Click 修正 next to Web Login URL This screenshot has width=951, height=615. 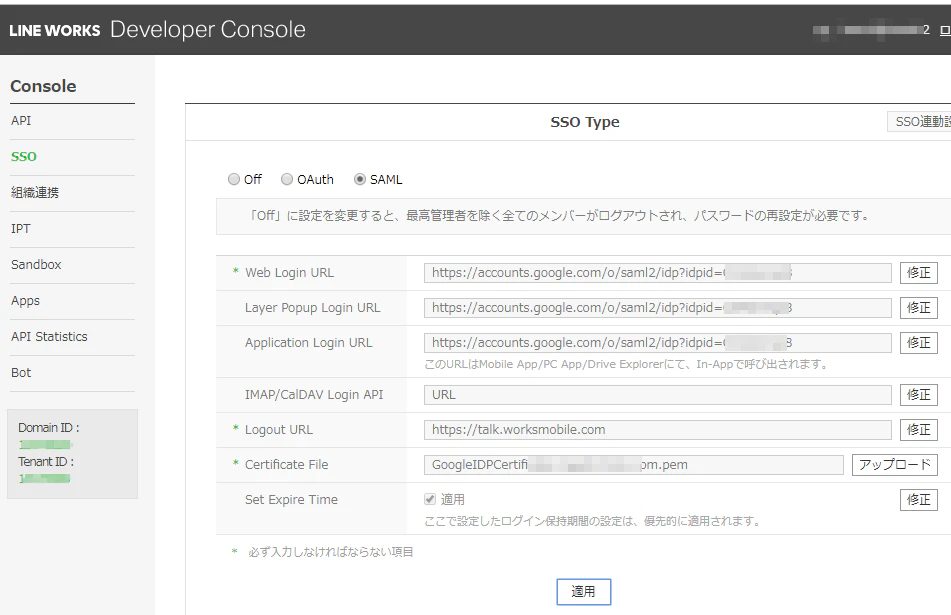tap(919, 273)
